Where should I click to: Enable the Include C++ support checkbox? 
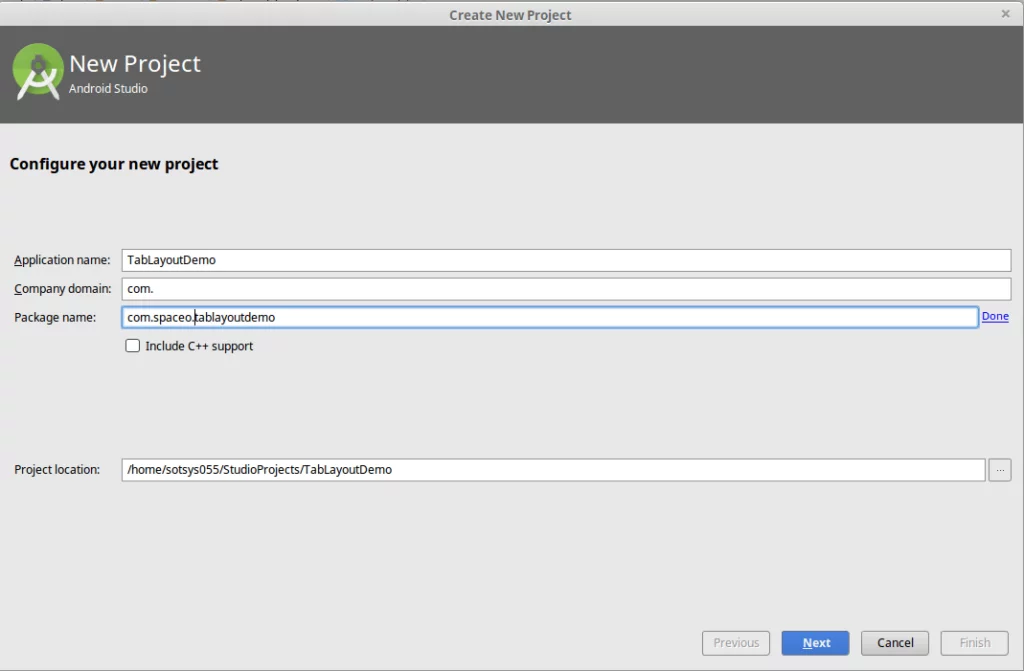pyautogui.click(x=132, y=346)
